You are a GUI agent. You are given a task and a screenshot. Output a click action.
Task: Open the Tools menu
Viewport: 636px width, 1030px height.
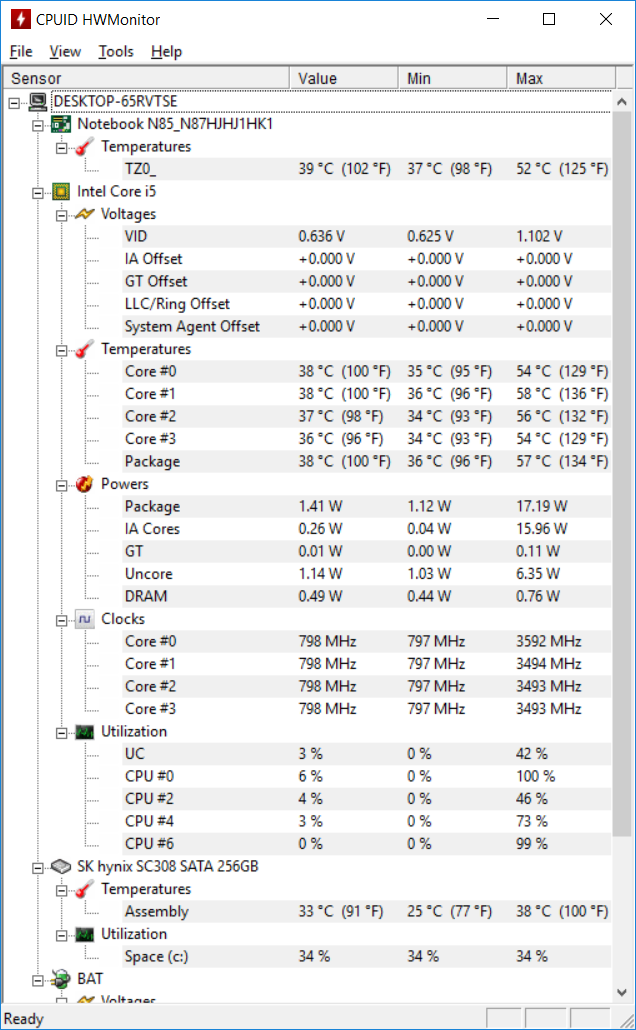click(x=116, y=51)
